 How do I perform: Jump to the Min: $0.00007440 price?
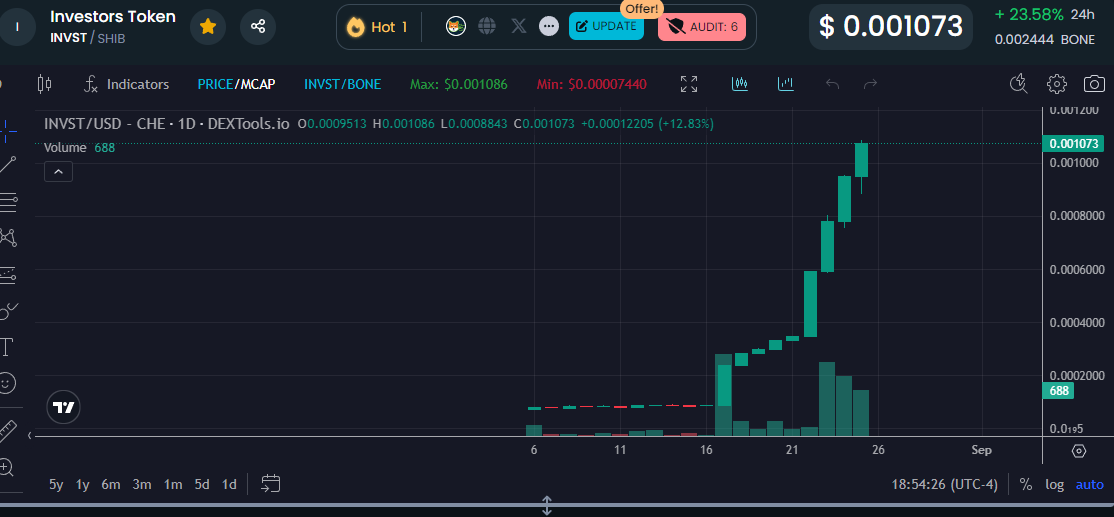591,85
